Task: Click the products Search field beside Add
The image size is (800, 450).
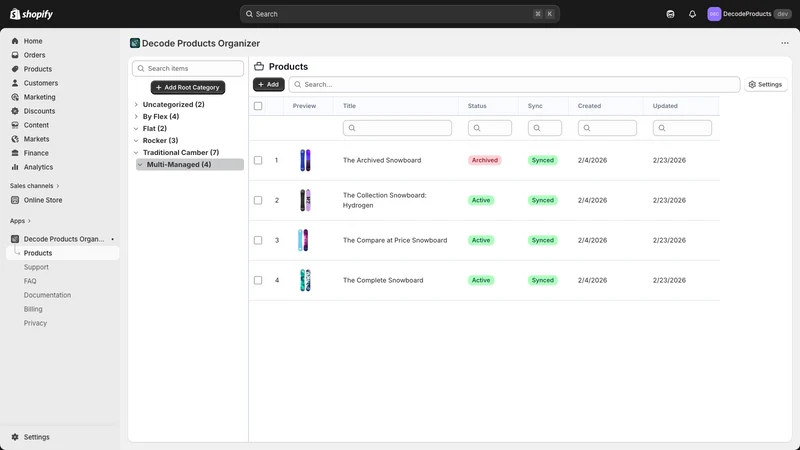Action: pos(514,84)
